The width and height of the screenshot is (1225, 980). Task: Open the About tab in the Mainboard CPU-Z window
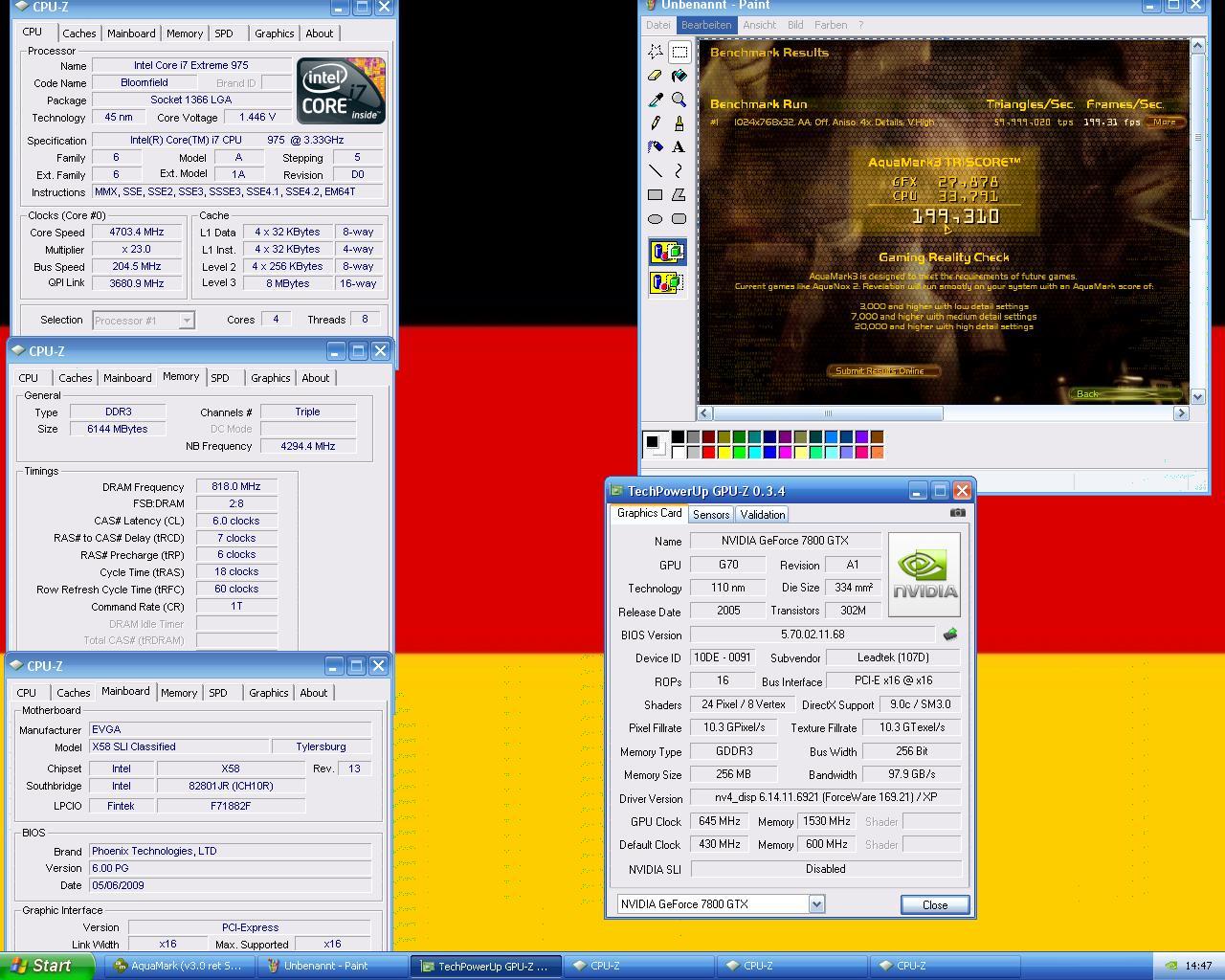(314, 693)
